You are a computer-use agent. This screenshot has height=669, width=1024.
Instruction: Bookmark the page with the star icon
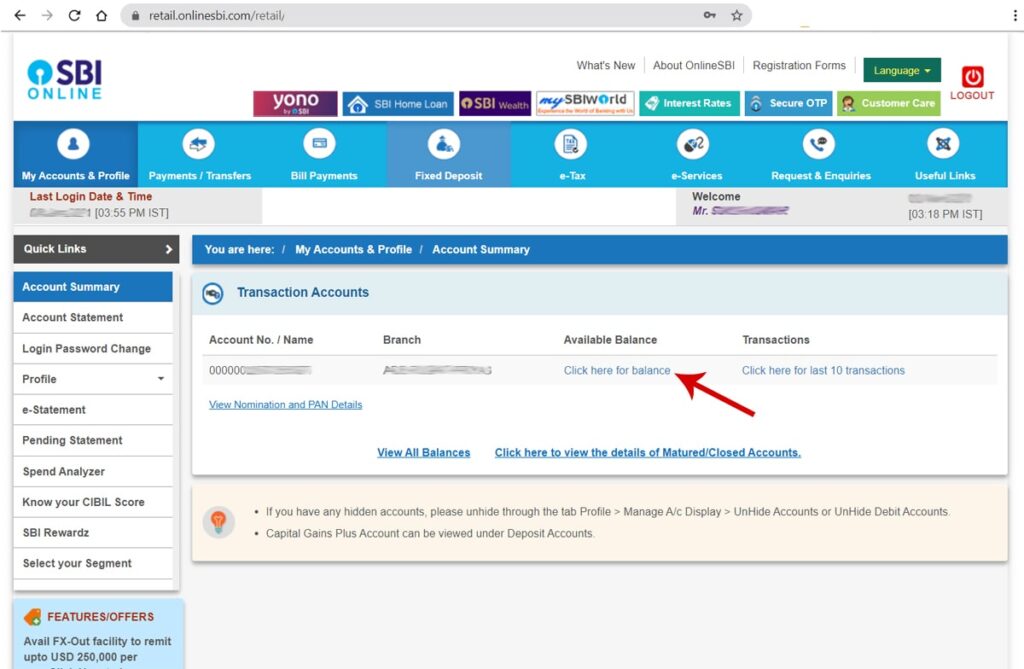[x=737, y=15]
